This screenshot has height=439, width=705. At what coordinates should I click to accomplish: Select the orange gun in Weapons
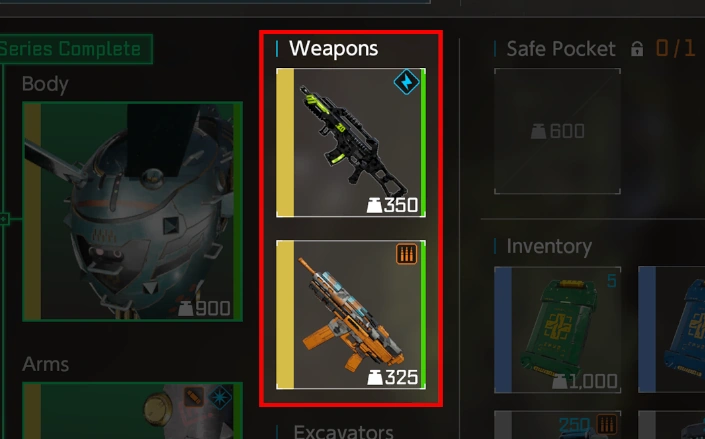tap(351, 314)
